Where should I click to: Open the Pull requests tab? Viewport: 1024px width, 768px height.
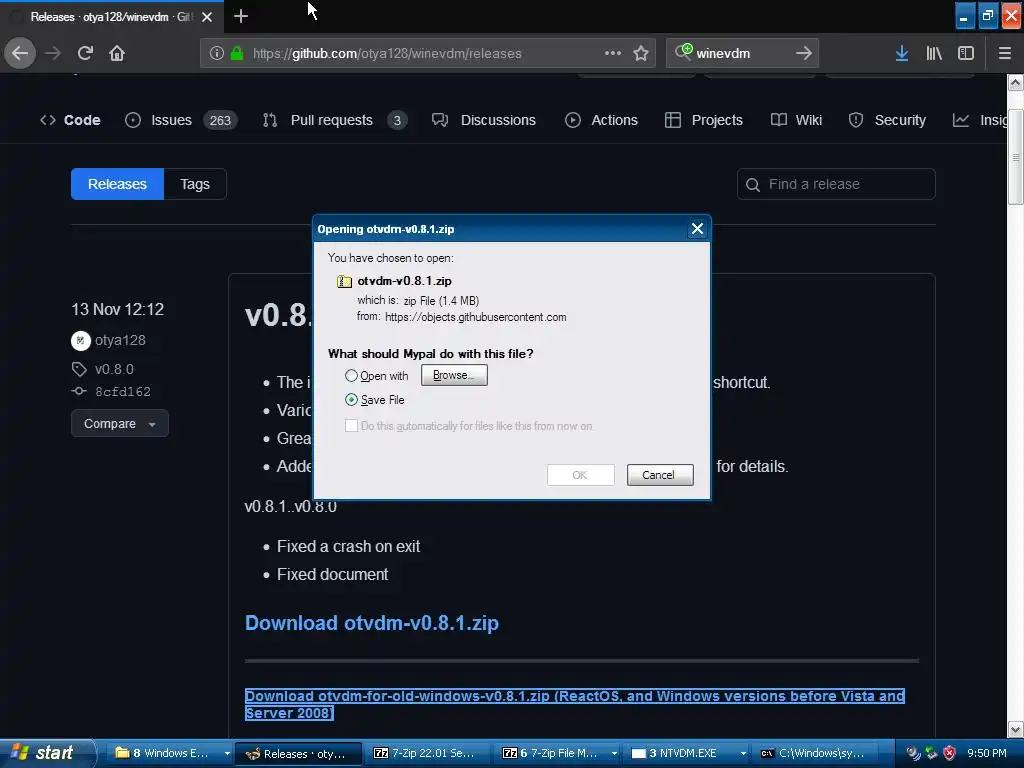click(x=334, y=120)
